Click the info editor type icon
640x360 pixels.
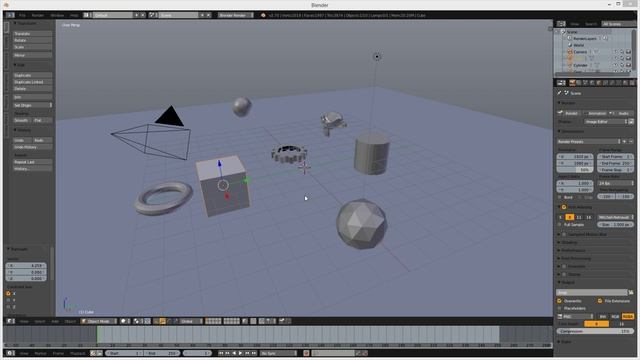(x=10, y=15)
